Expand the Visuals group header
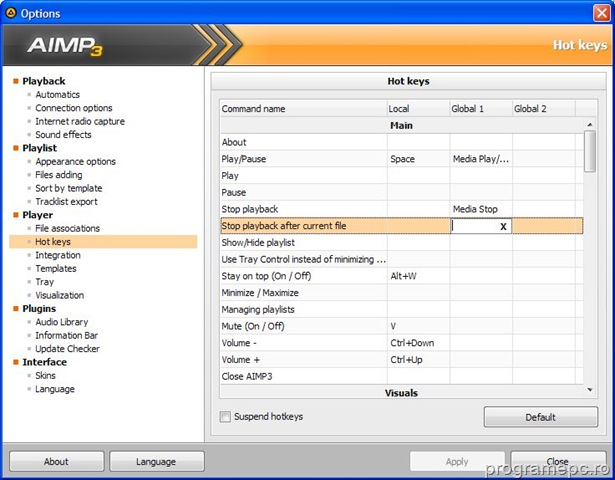615x480 pixels. (x=402, y=393)
